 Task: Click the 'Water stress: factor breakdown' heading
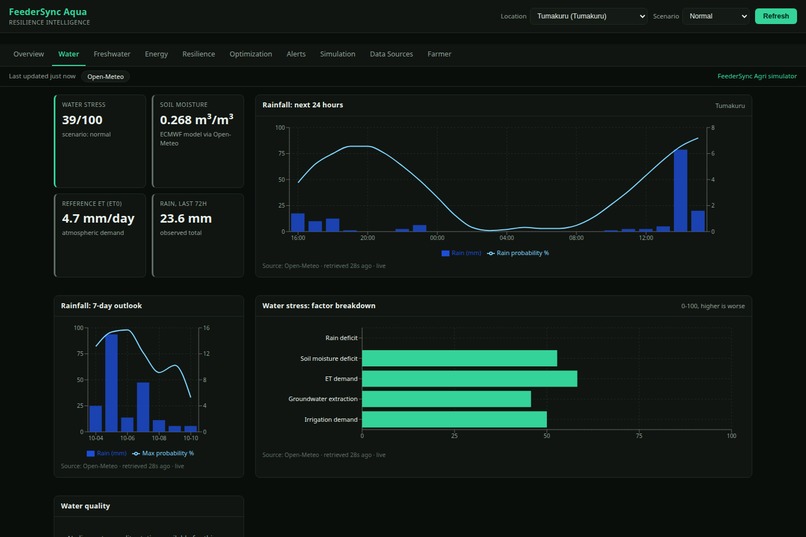click(x=319, y=306)
